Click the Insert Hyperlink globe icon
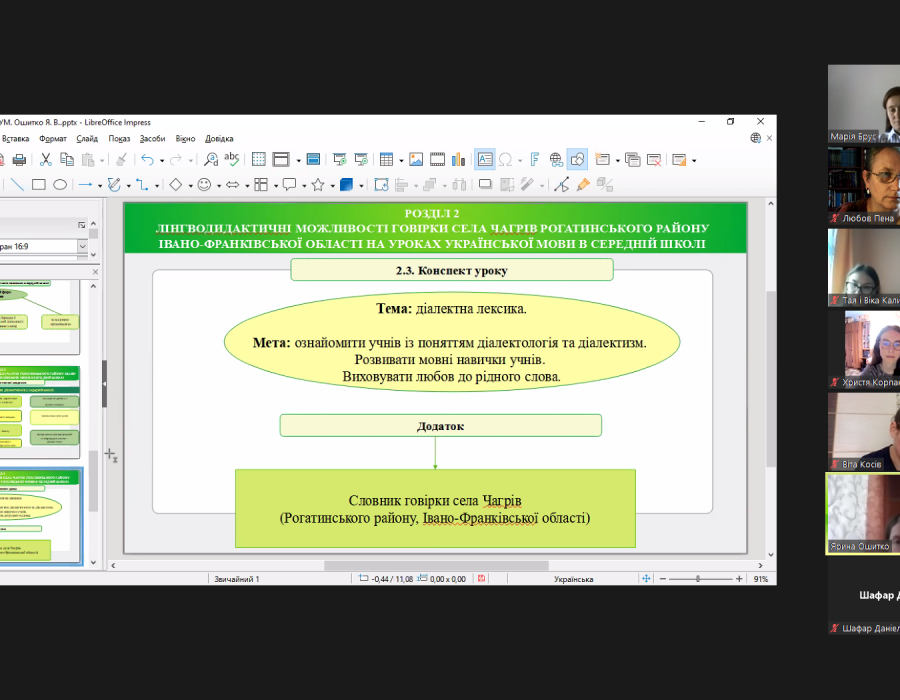This screenshot has width=900, height=700. (556, 159)
